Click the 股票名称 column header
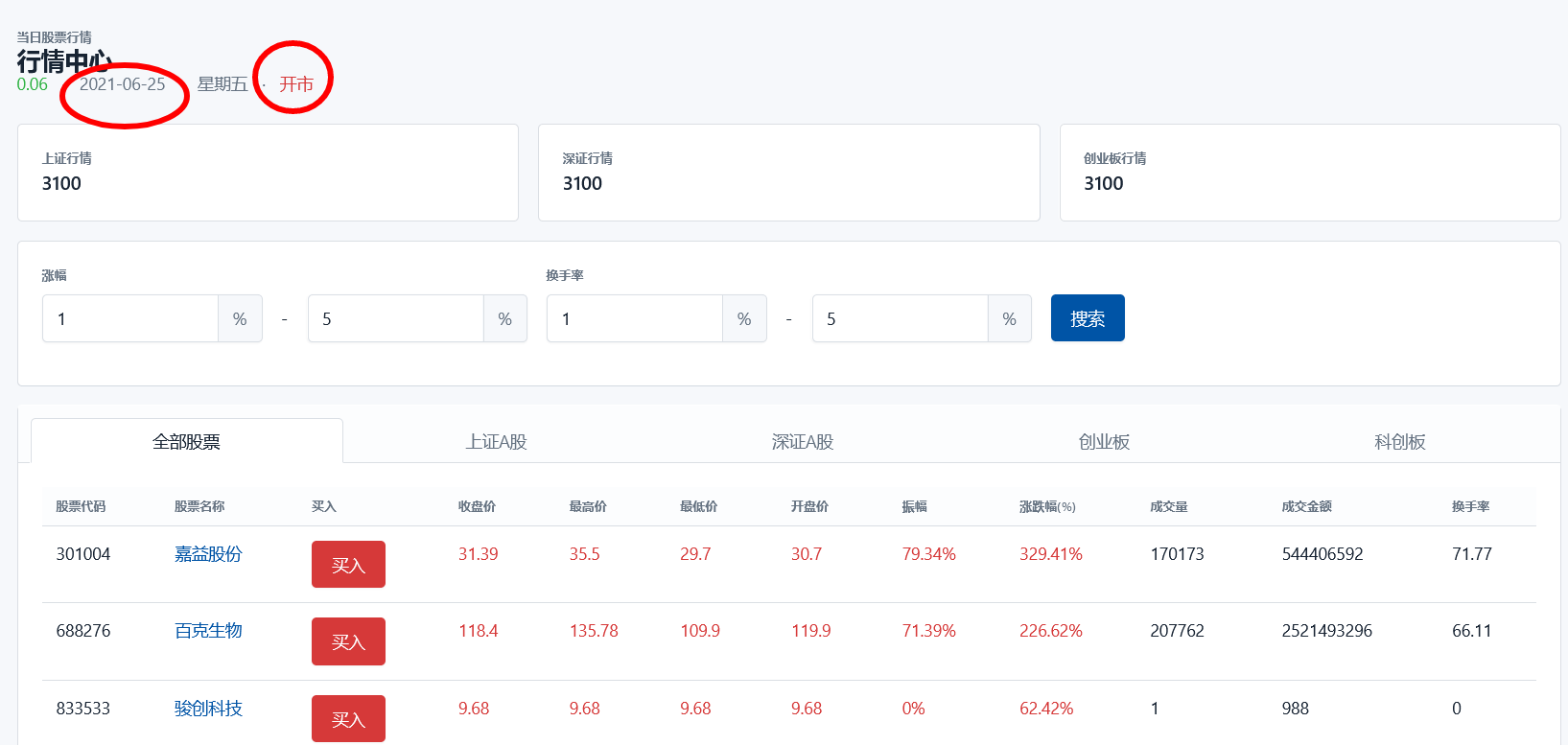Image resolution: width=1568 pixels, height=745 pixels. pos(199,506)
